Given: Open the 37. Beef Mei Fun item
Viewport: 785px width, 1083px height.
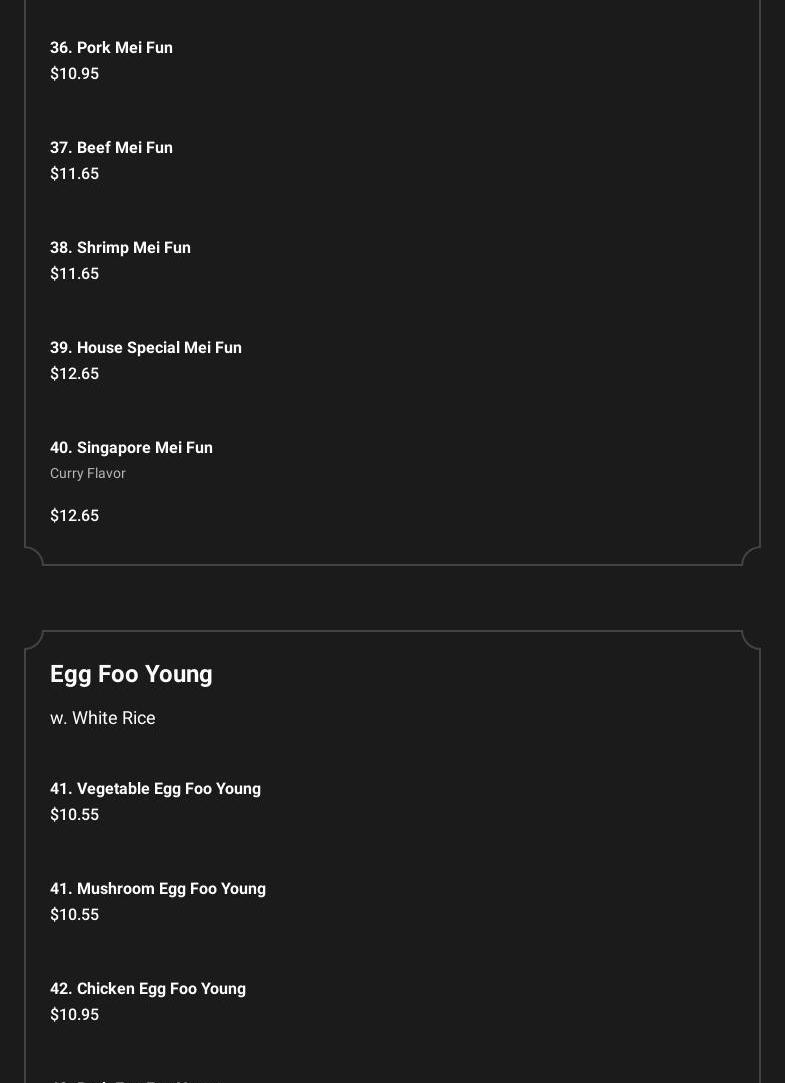Looking at the screenshot, I should tap(111, 148).
